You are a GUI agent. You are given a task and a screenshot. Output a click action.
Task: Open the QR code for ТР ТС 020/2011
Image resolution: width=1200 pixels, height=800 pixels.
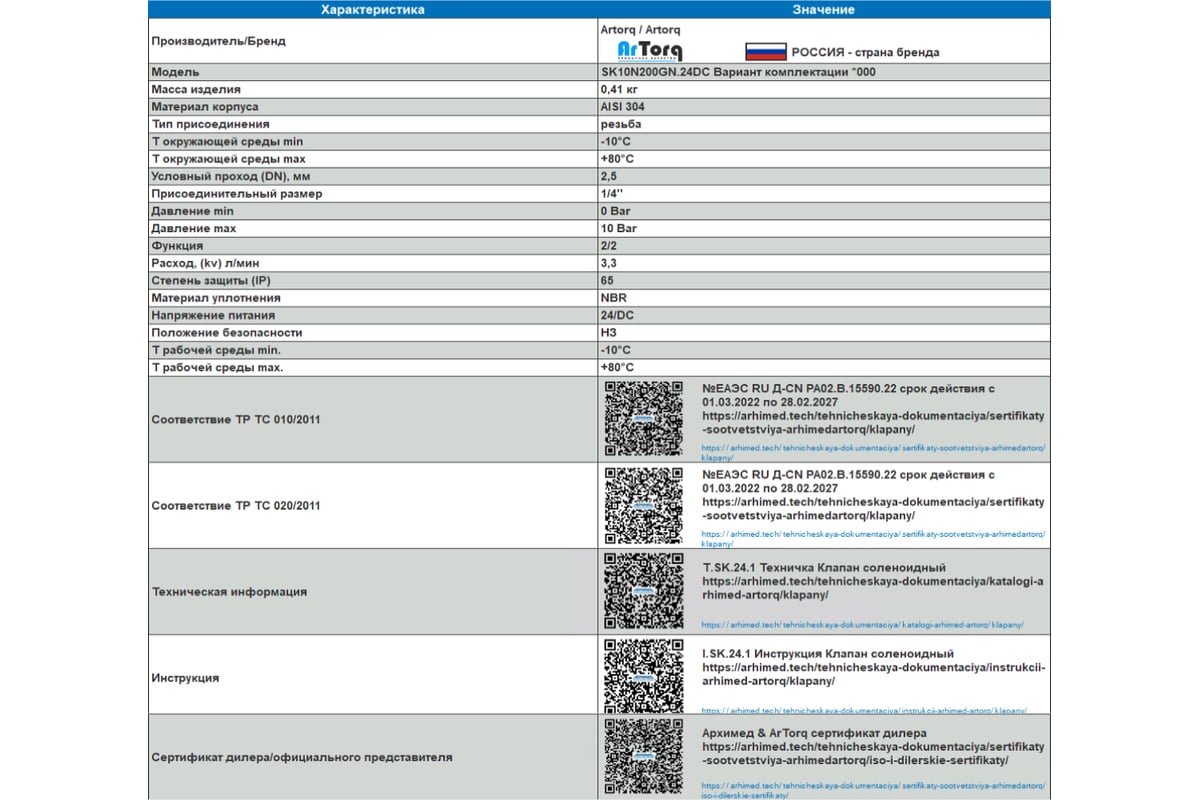coord(644,505)
